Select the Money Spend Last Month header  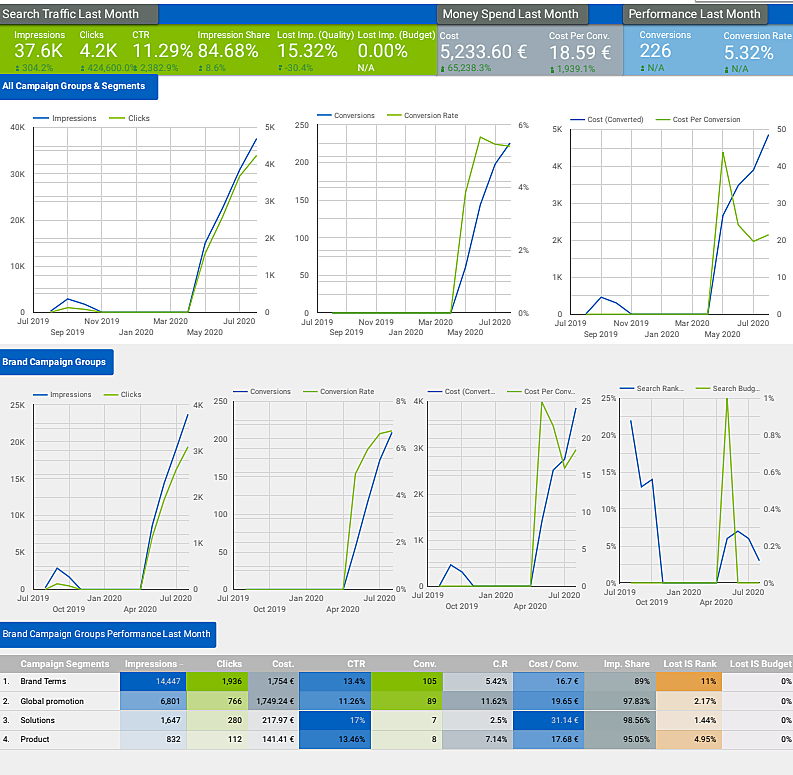pyautogui.click(x=511, y=14)
